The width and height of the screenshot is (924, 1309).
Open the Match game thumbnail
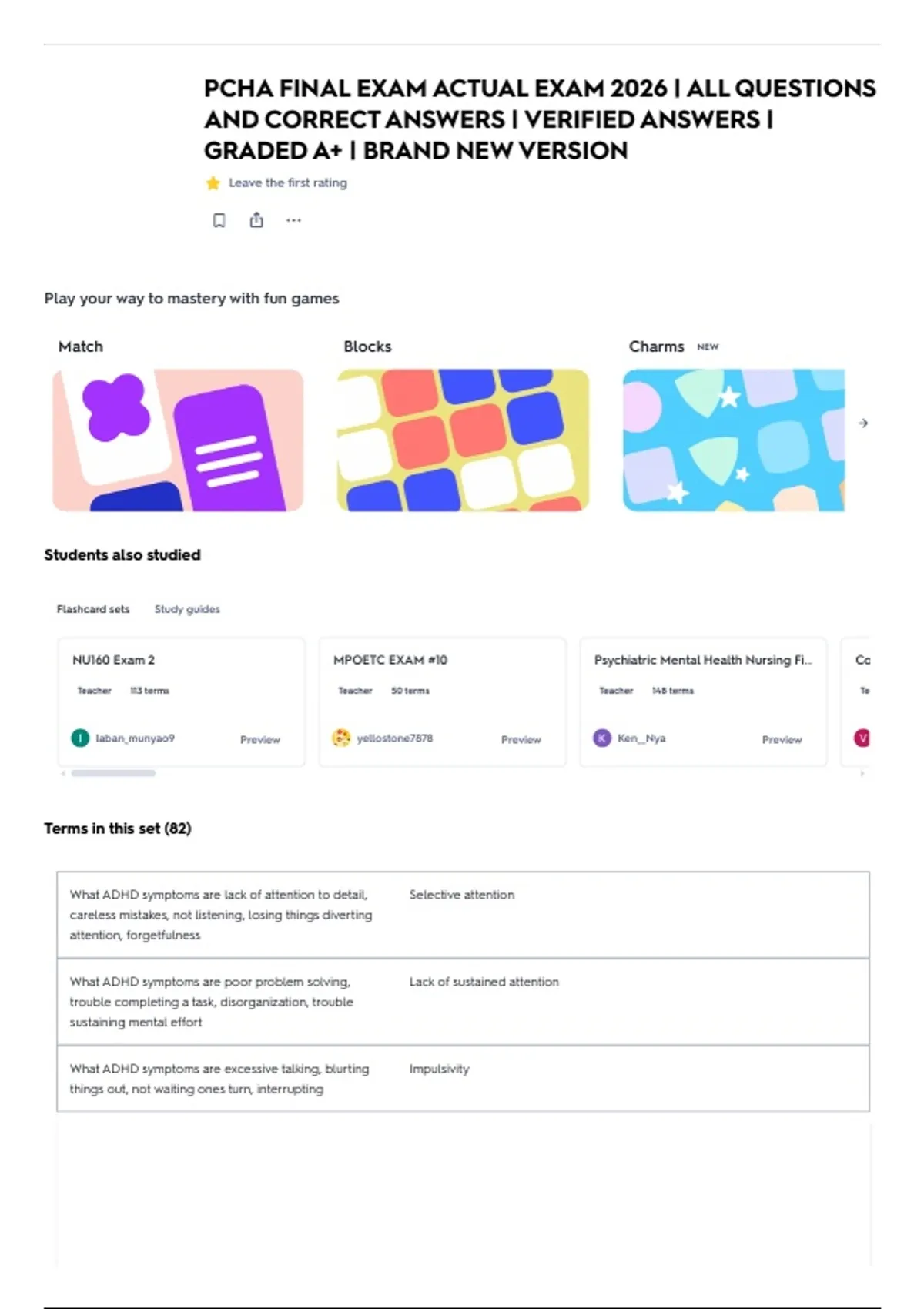point(178,440)
